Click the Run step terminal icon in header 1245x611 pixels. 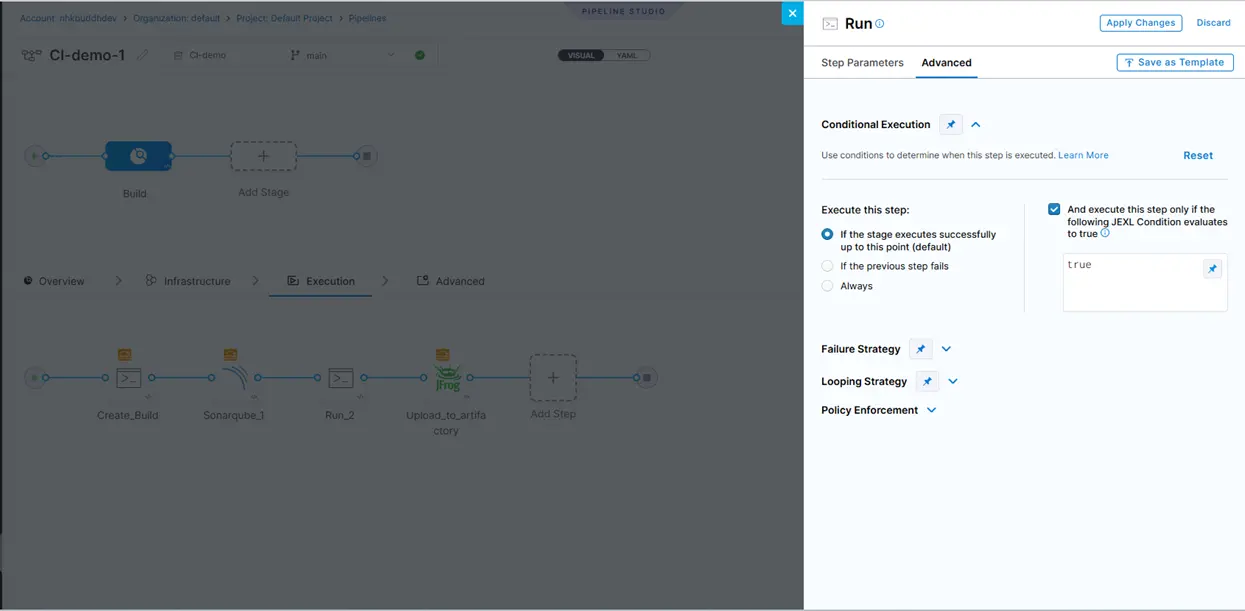830,23
